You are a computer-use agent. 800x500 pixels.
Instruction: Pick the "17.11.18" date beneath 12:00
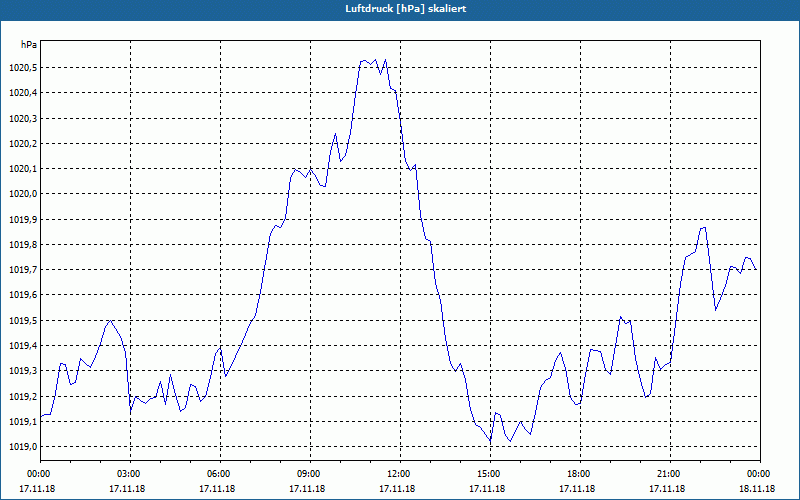click(397, 489)
